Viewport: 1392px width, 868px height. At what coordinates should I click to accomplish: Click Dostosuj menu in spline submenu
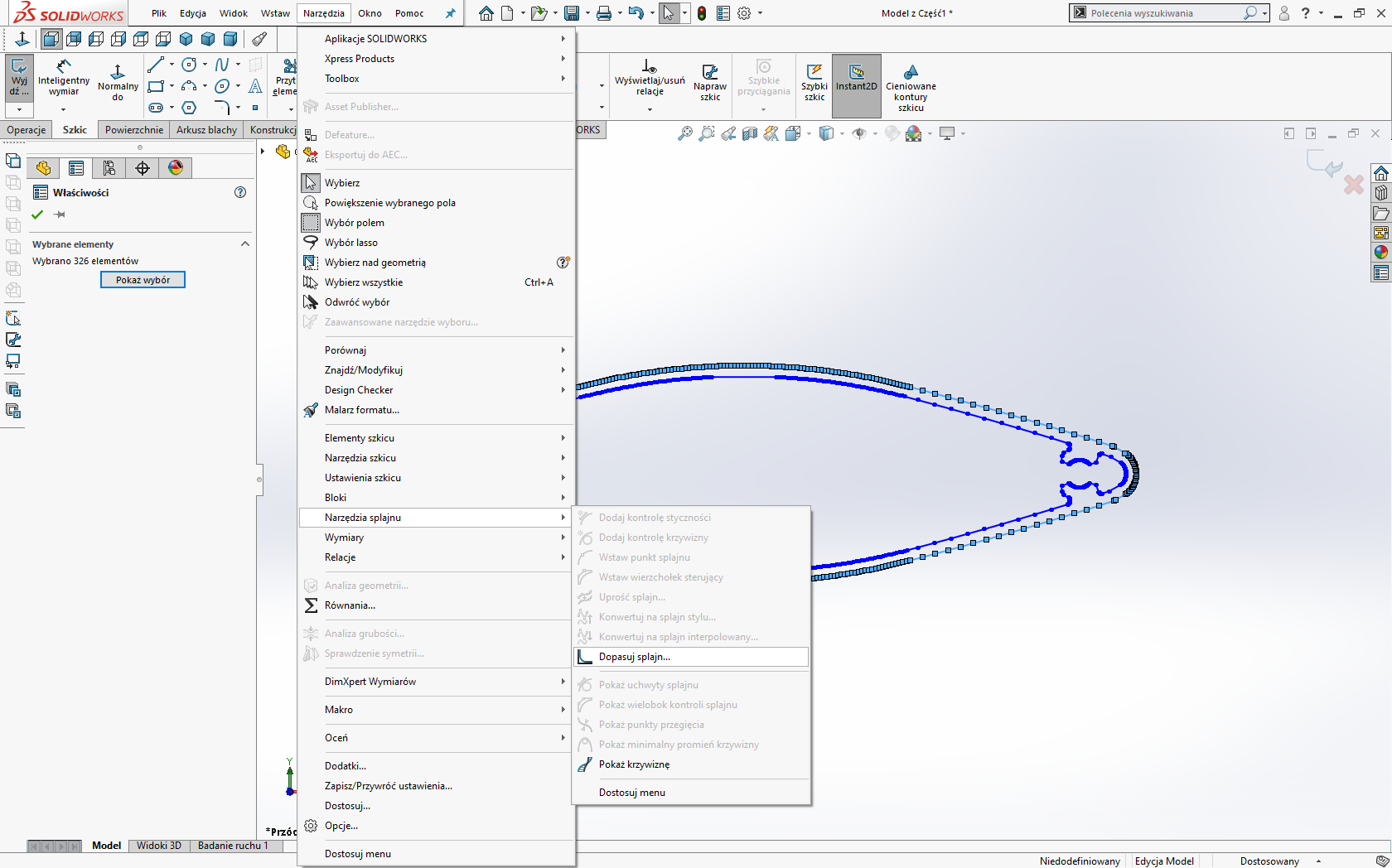(691, 793)
